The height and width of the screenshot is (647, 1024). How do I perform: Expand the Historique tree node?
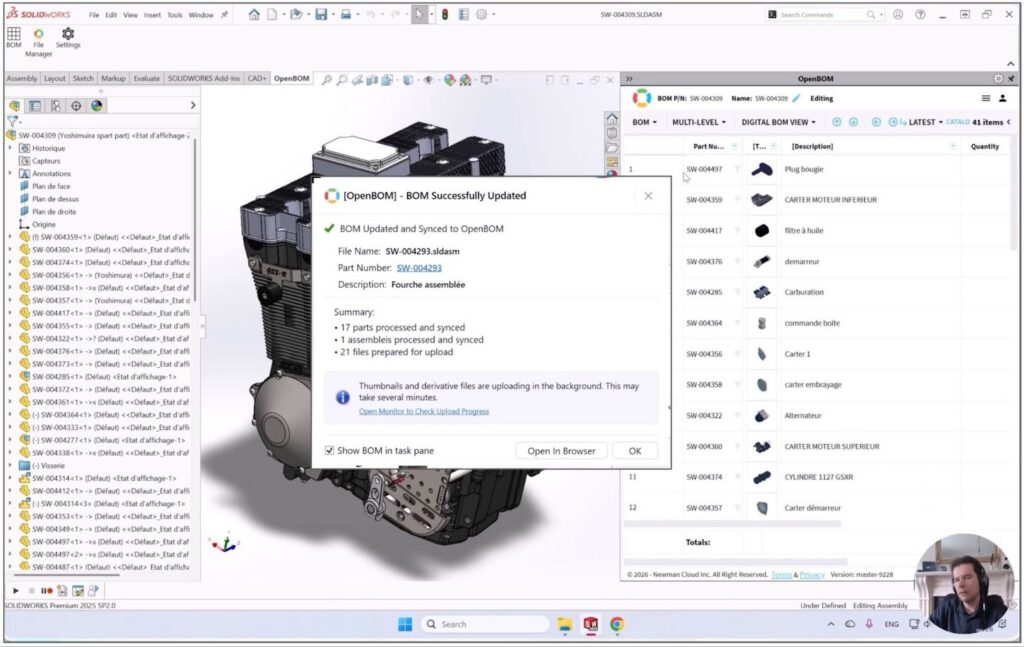coord(10,148)
